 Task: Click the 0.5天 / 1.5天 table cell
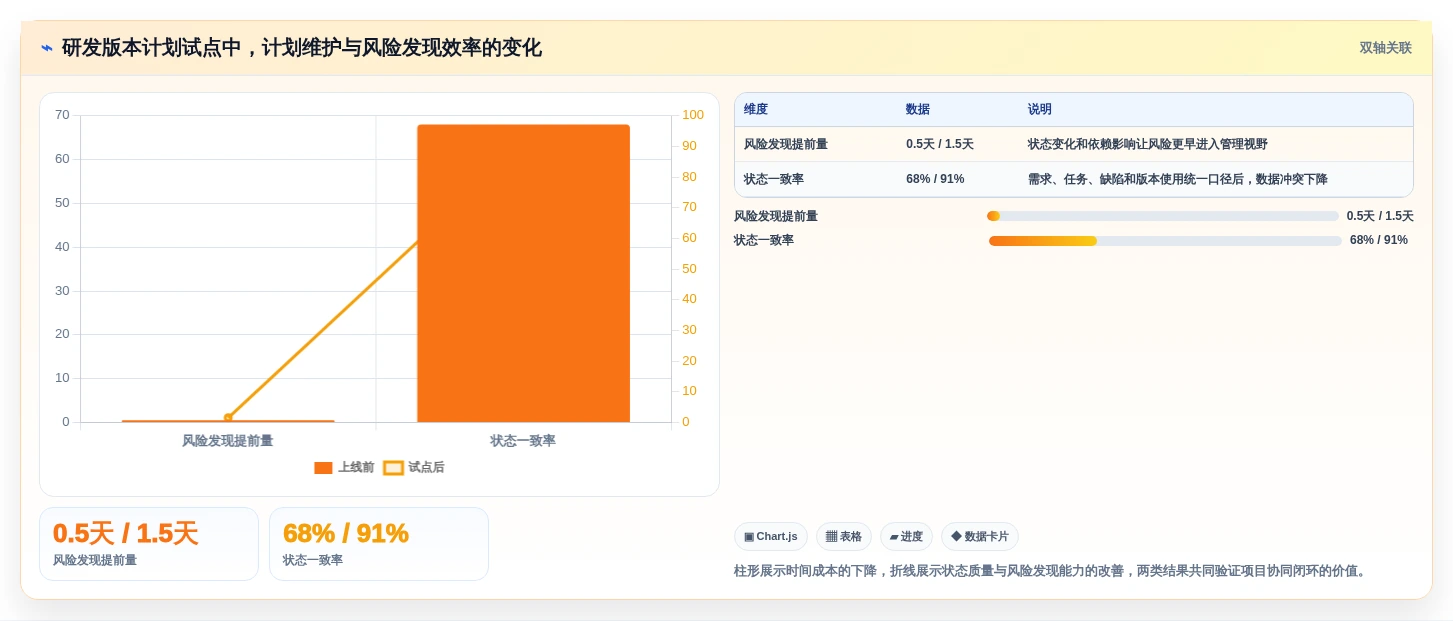(x=940, y=144)
